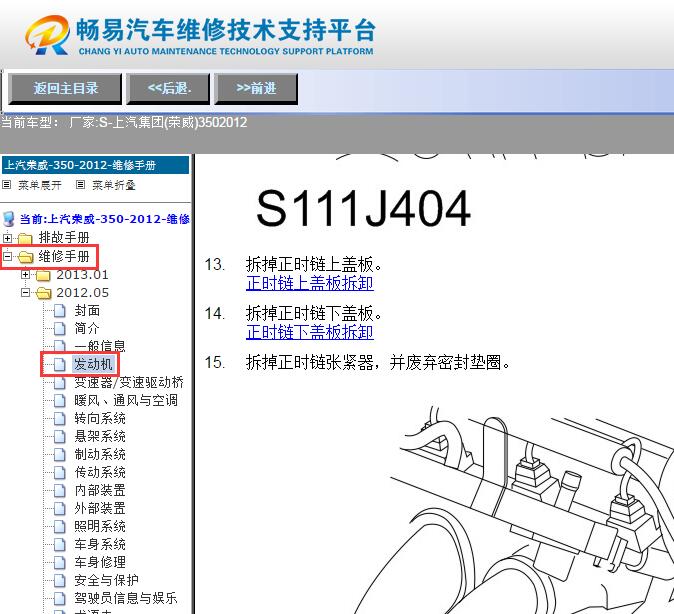Click the document icon next to 变速器/变速驱动桥

[x=60, y=383]
